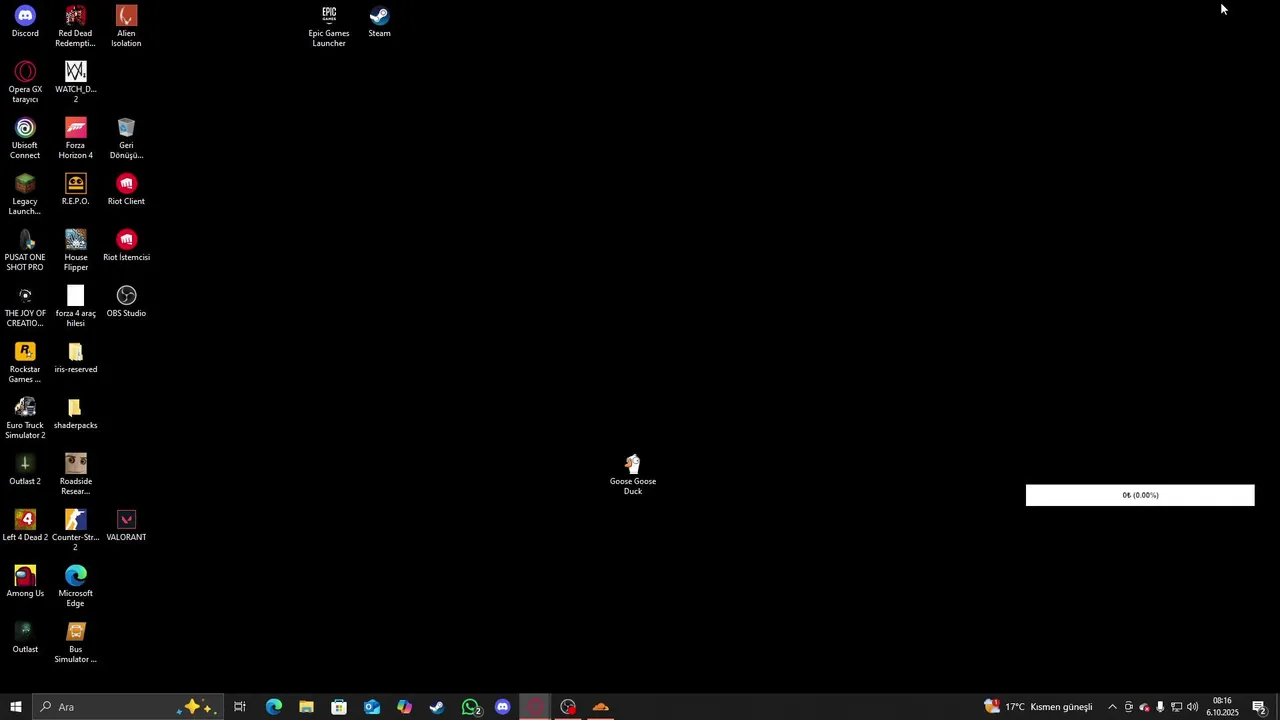Open File Explorer from the taskbar
The image size is (1280, 720).
306,707
